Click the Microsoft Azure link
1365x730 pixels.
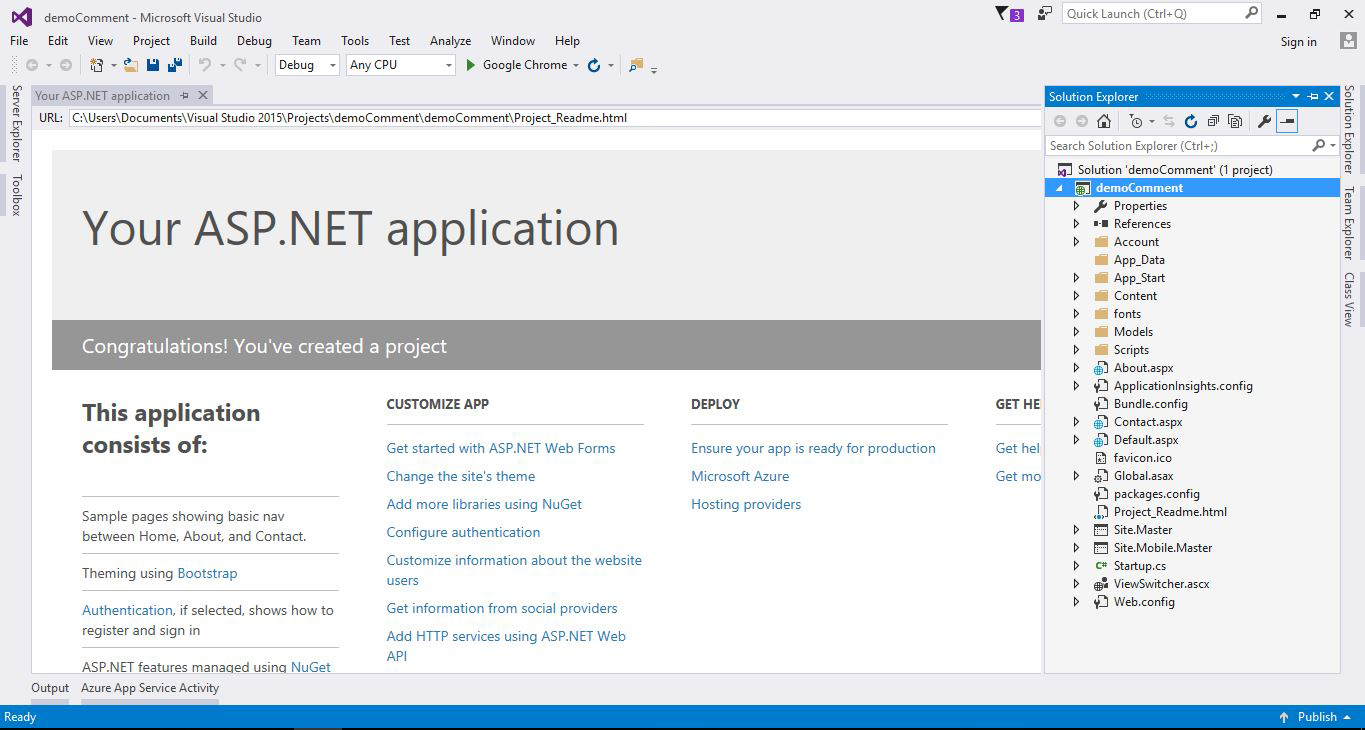tap(740, 476)
